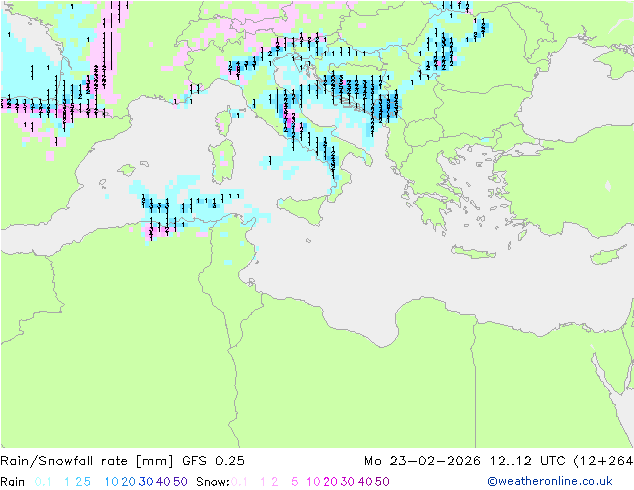Viewport: 634px width, 490px height.
Task: Pick the Rain legend value 10
Action: pos(111,482)
